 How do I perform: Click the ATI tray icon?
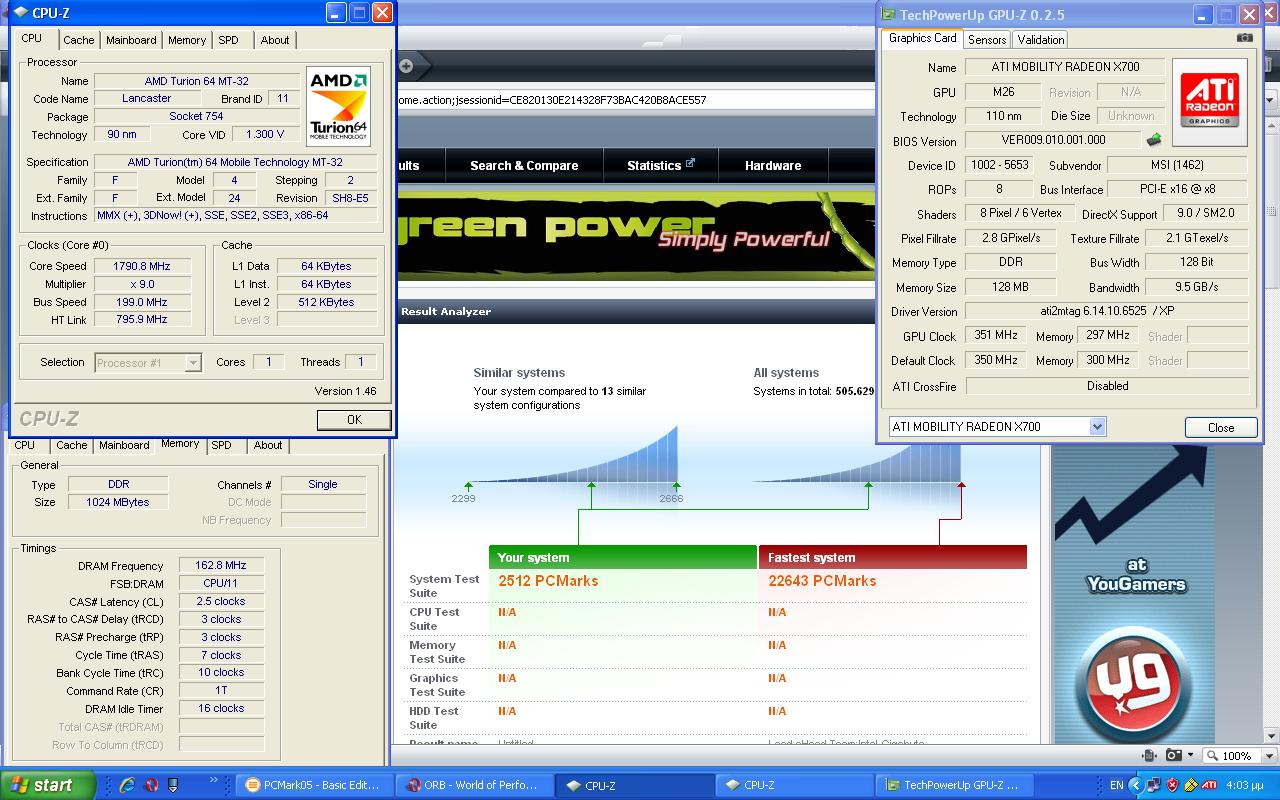pyautogui.click(x=1209, y=785)
